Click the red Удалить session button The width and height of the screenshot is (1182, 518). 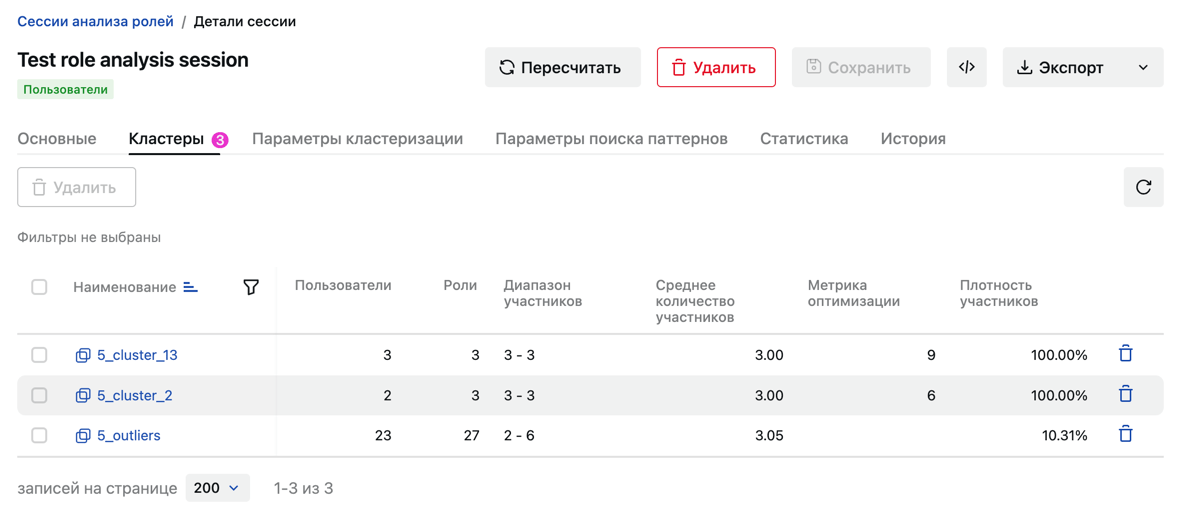coord(716,67)
